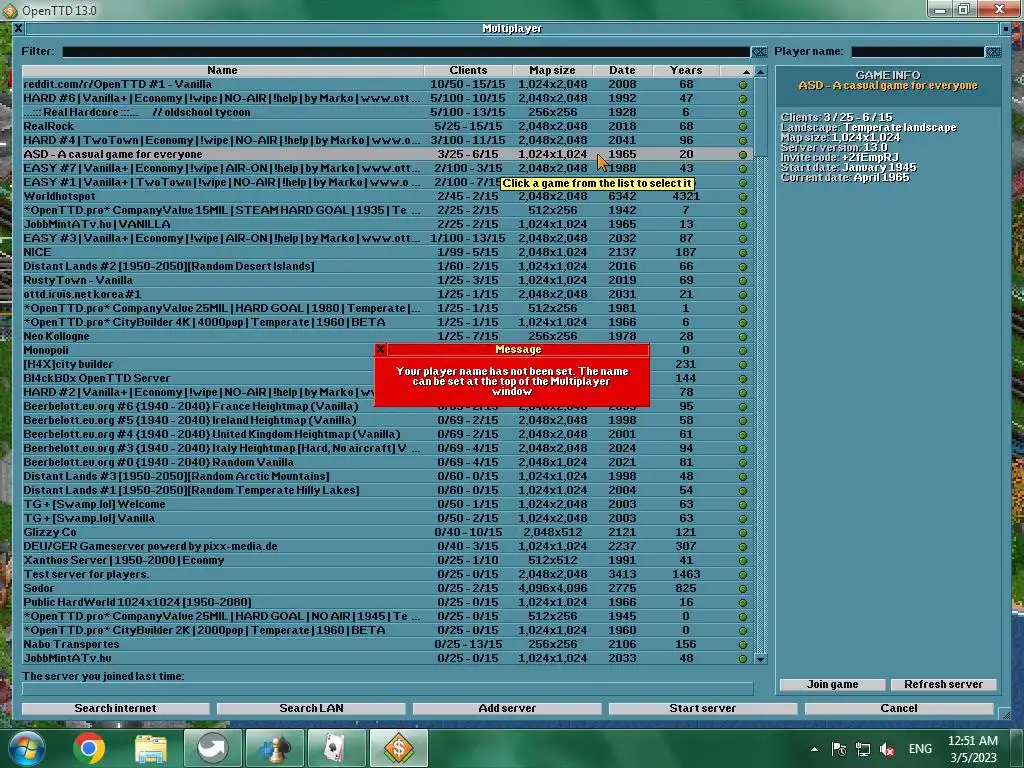Select the Sodor server
The width and height of the screenshot is (1024, 768).
pos(387,588)
